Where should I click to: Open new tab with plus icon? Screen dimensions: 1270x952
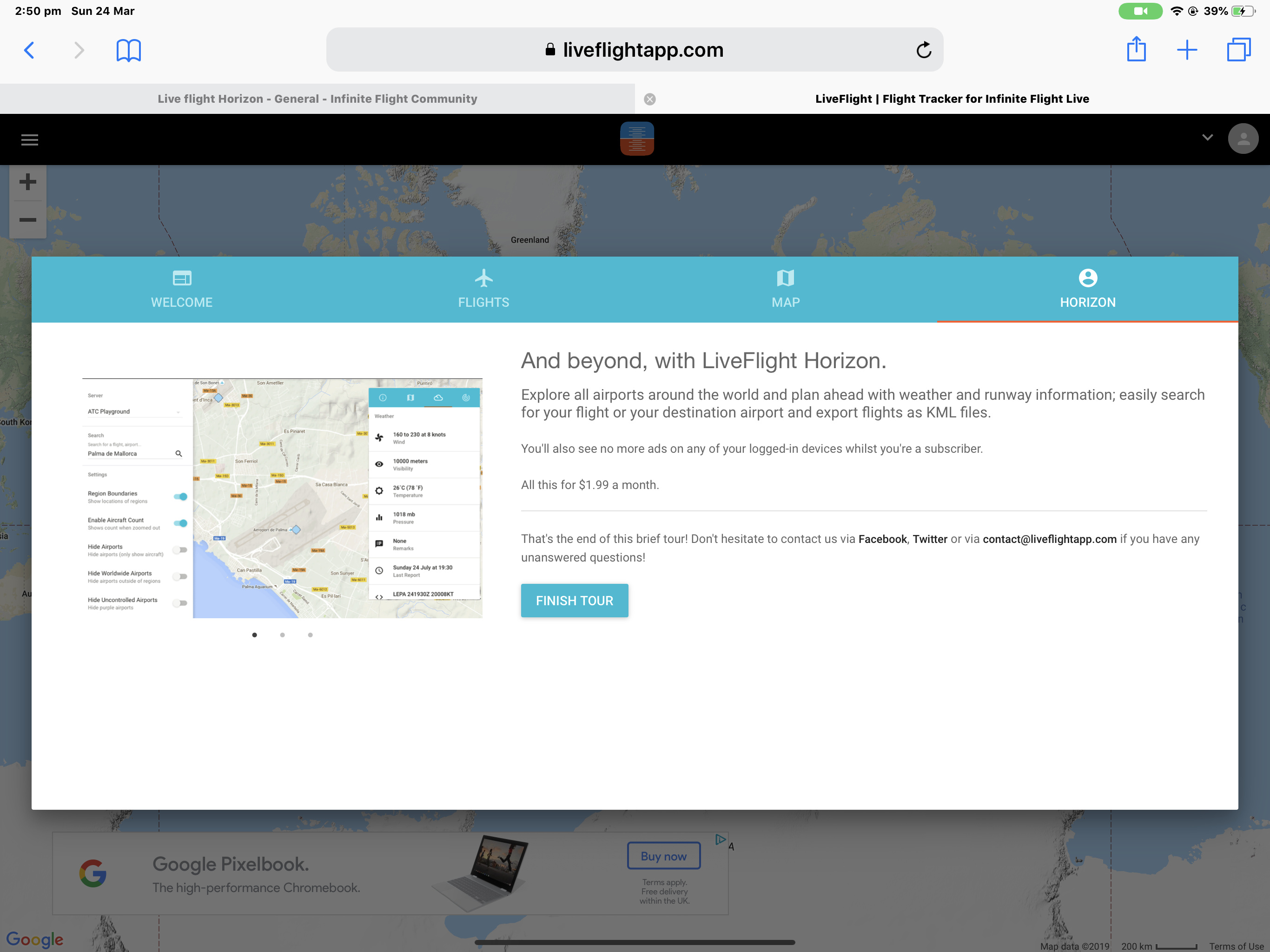coord(1186,50)
